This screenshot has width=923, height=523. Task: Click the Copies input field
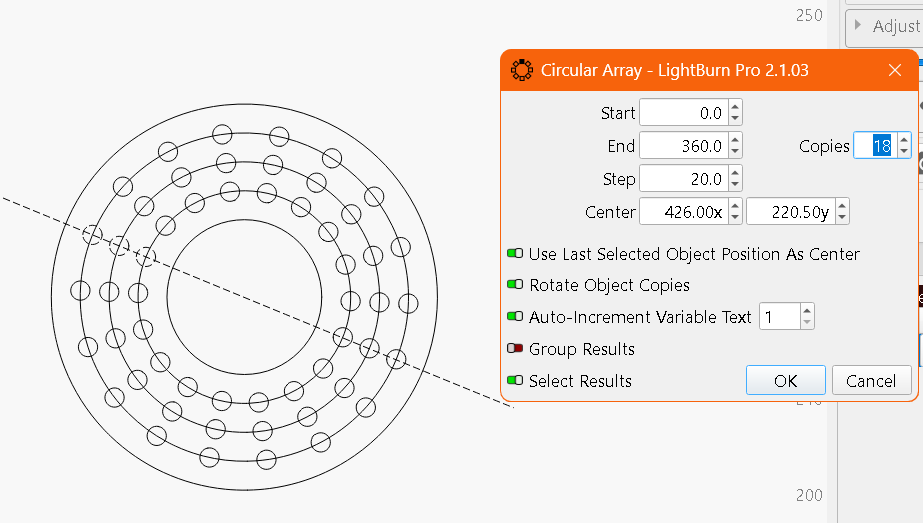click(875, 145)
